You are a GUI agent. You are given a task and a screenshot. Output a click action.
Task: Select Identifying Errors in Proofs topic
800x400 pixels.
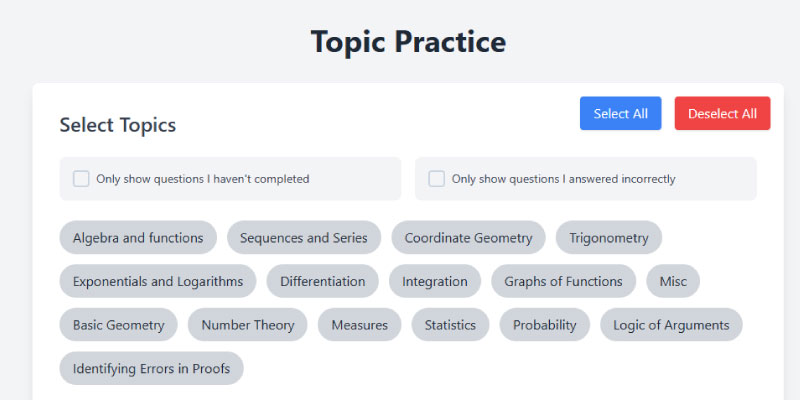click(x=152, y=368)
